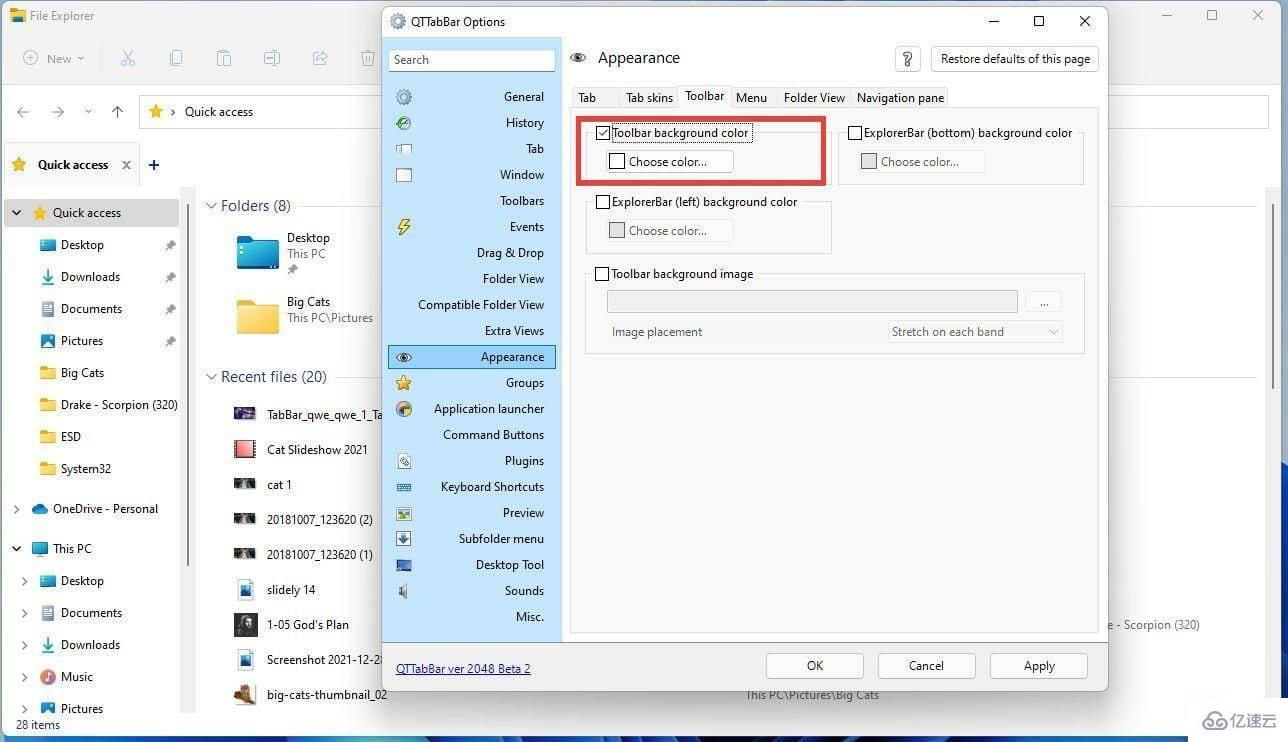Image resolution: width=1288 pixels, height=742 pixels.
Task: Select Big Cats folder in navigation pane
Action: [82, 373]
